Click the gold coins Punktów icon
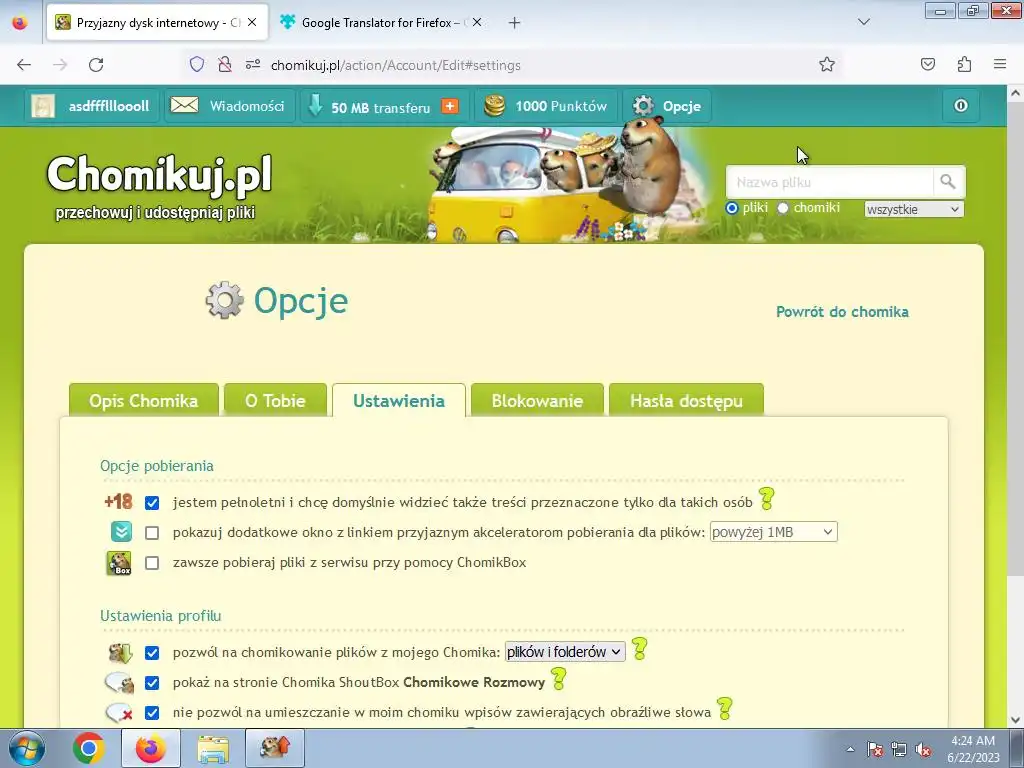This screenshot has width=1024, height=768. [494, 106]
